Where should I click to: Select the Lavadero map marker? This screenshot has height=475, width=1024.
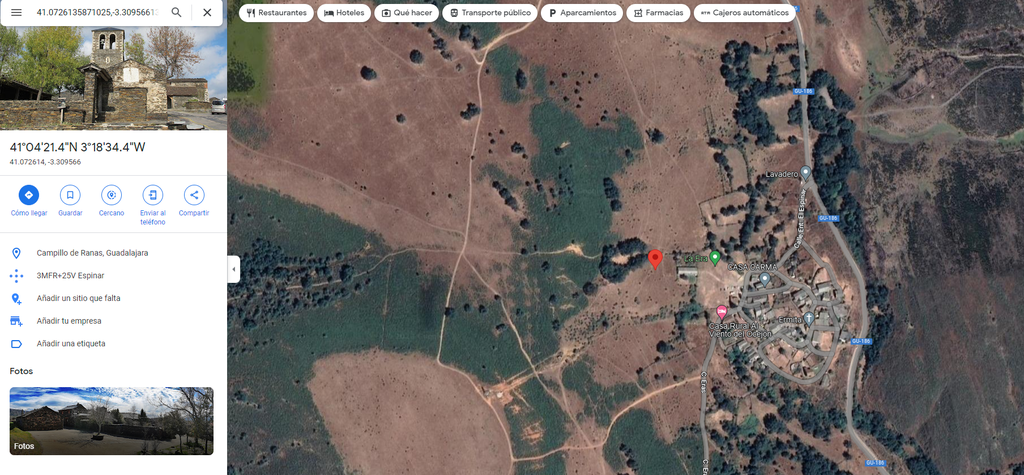coord(805,173)
